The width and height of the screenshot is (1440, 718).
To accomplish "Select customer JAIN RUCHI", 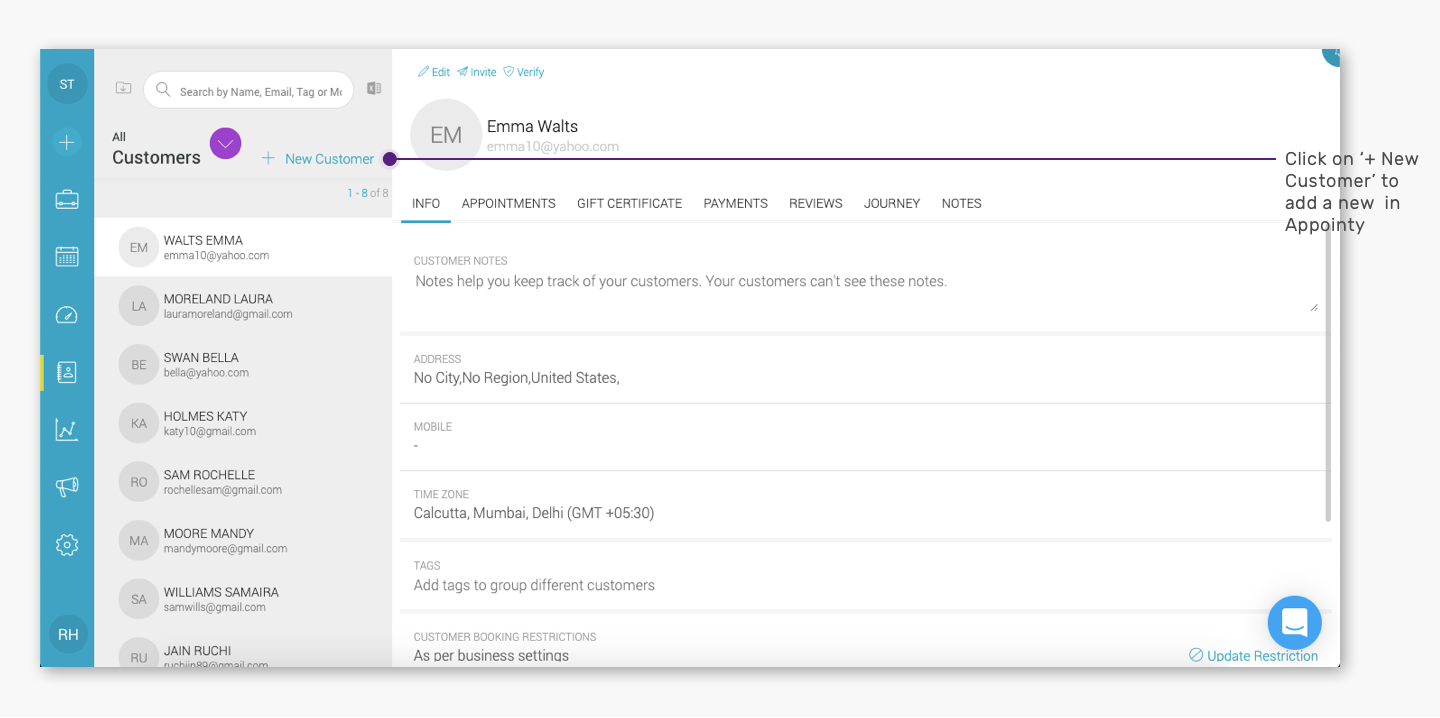I will pos(243,650).
